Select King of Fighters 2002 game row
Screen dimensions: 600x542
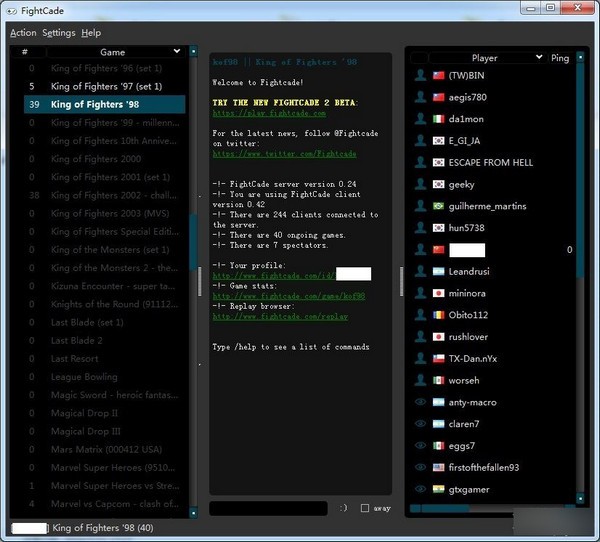[104, 196]
